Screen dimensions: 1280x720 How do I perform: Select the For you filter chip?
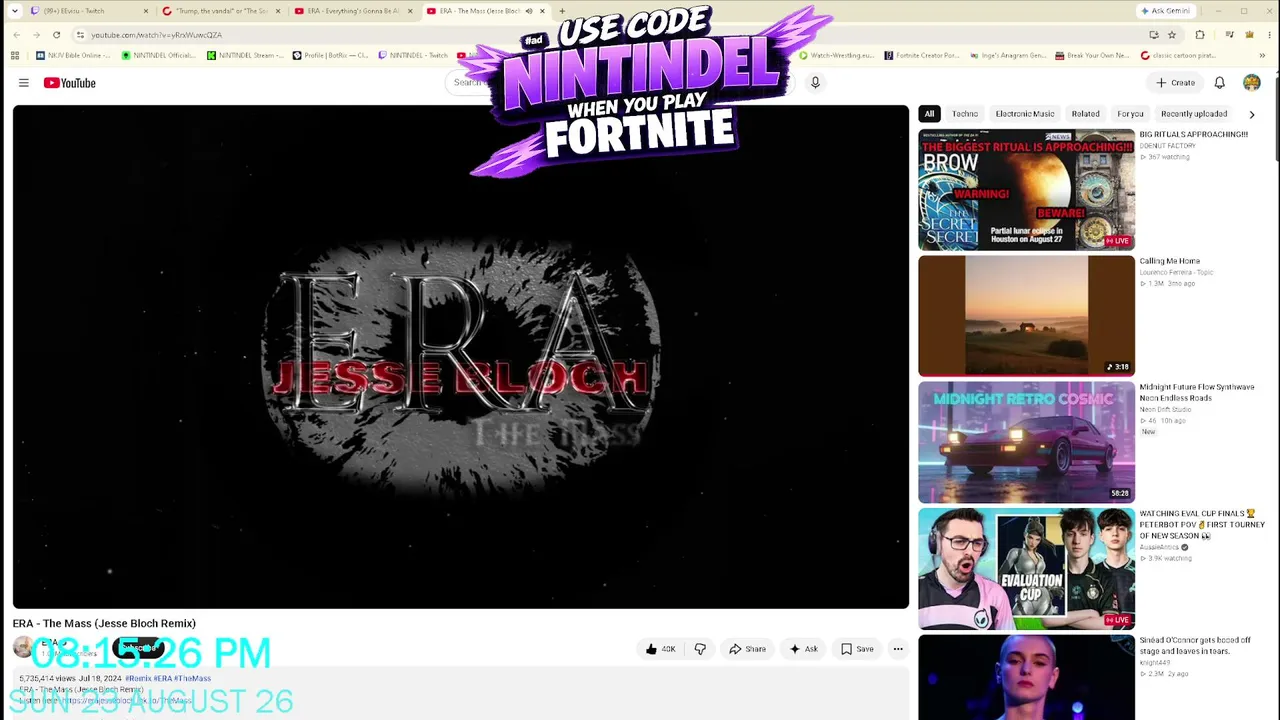click(1130, 114)
